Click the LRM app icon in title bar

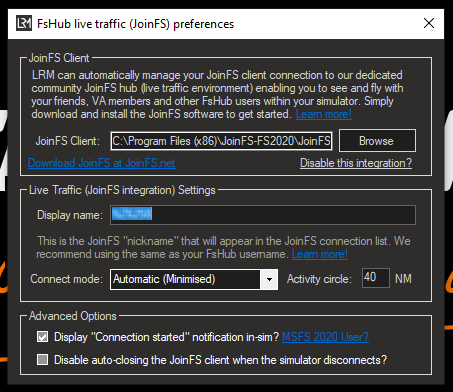pyautogui.click(x=24, y=23)
